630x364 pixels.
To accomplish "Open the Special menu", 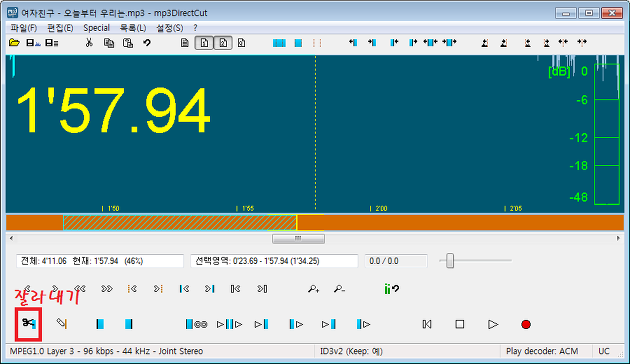I will point(96,28).
